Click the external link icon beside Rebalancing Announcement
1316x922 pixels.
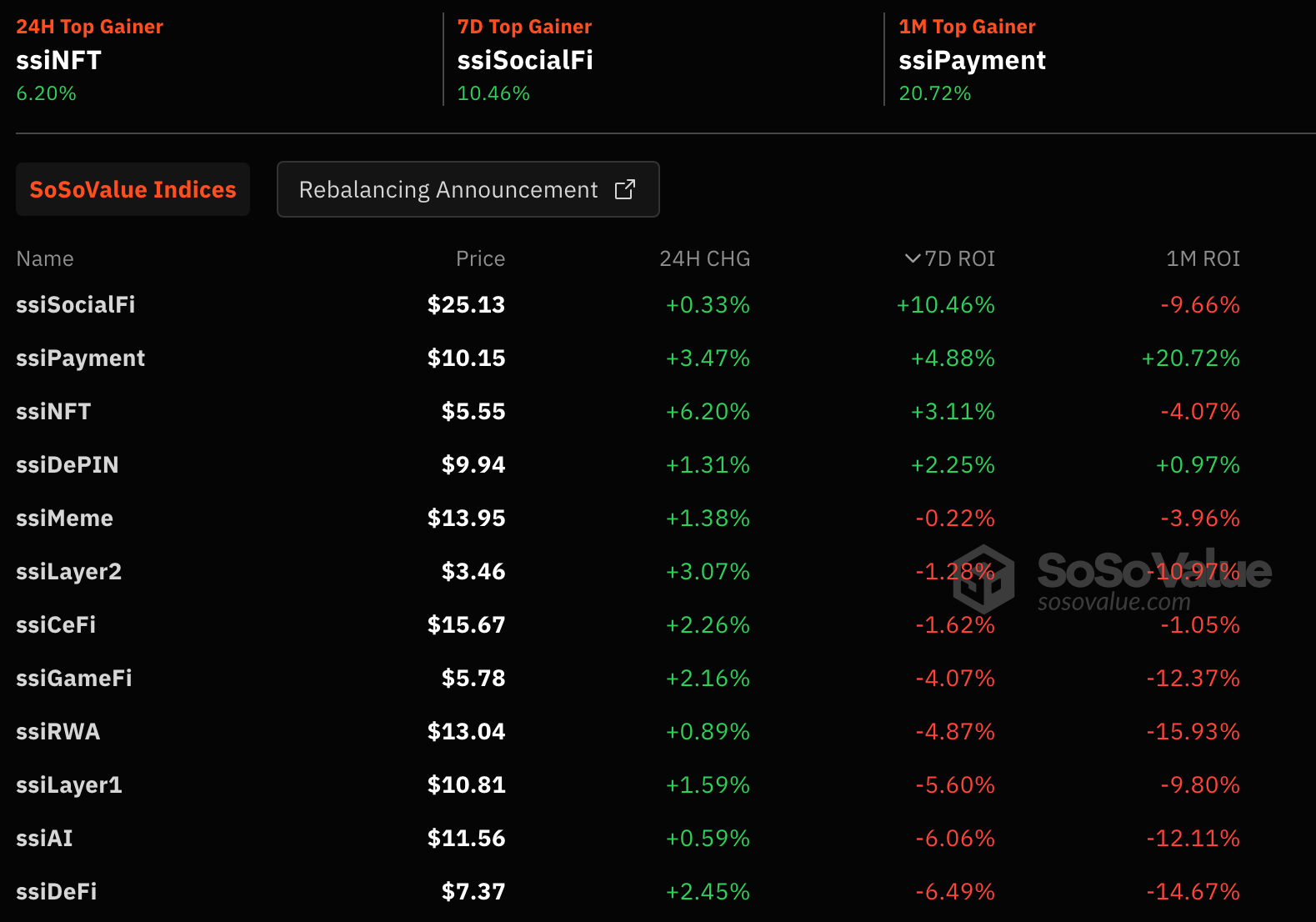tap(625, 189)
